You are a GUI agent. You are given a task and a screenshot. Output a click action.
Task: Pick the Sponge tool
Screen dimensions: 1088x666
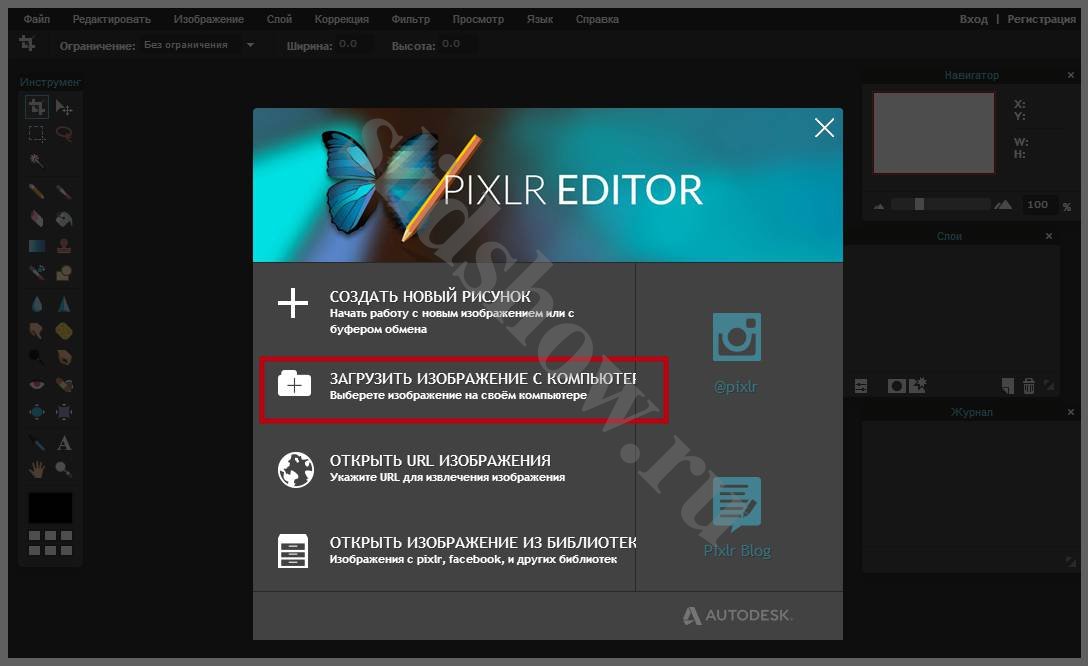(64, 331)
